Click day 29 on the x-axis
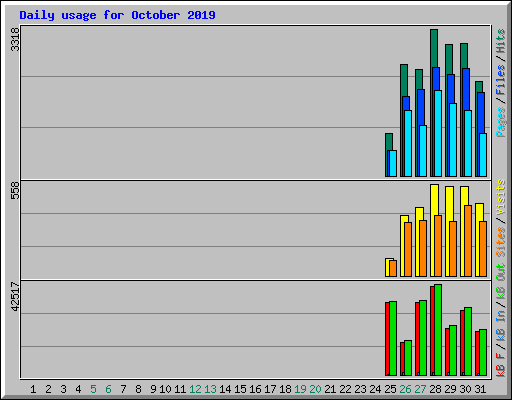This screenshot has width=512, height=400. click(450, 389)
